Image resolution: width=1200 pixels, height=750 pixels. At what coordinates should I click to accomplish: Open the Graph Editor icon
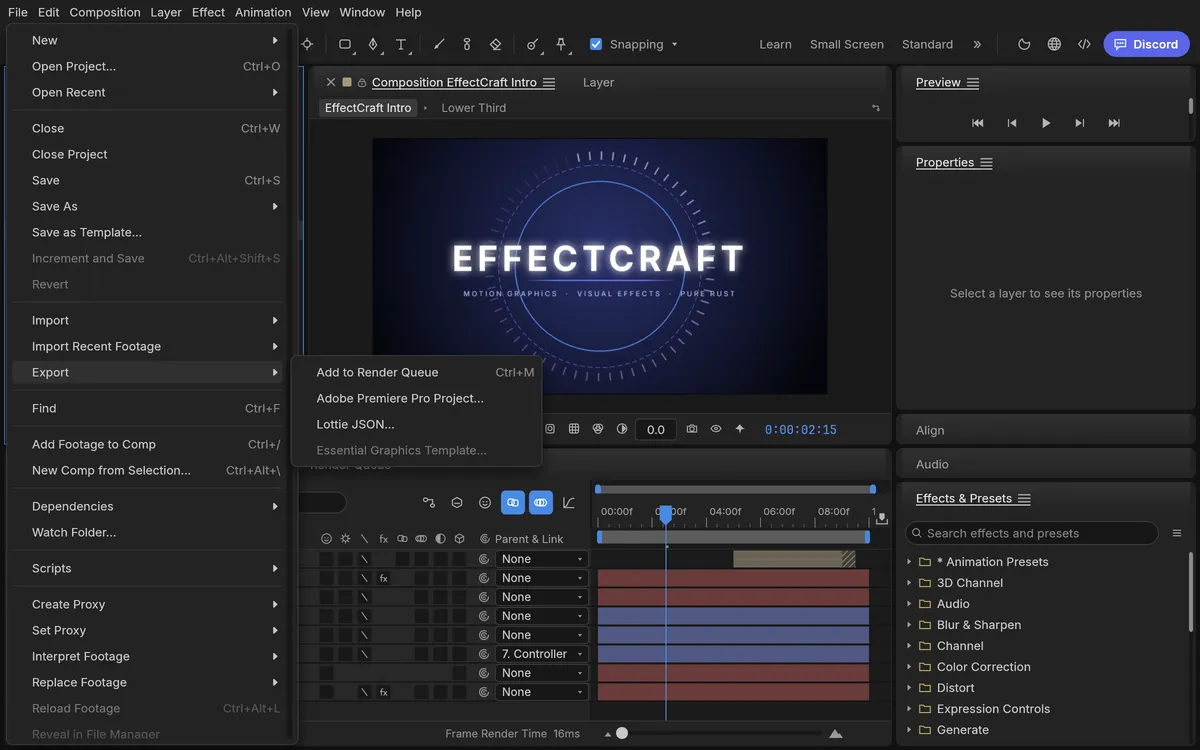coord(569,502)
